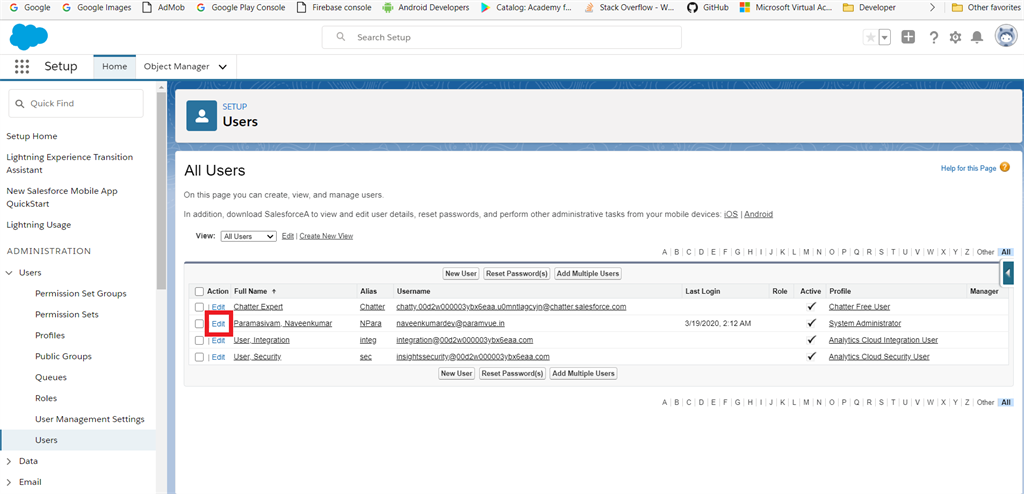The width and height of the screenshot is (1024, 494).
Task: Open the Help question mark icon
Action: pyautogui.click(x=934, y=37)
